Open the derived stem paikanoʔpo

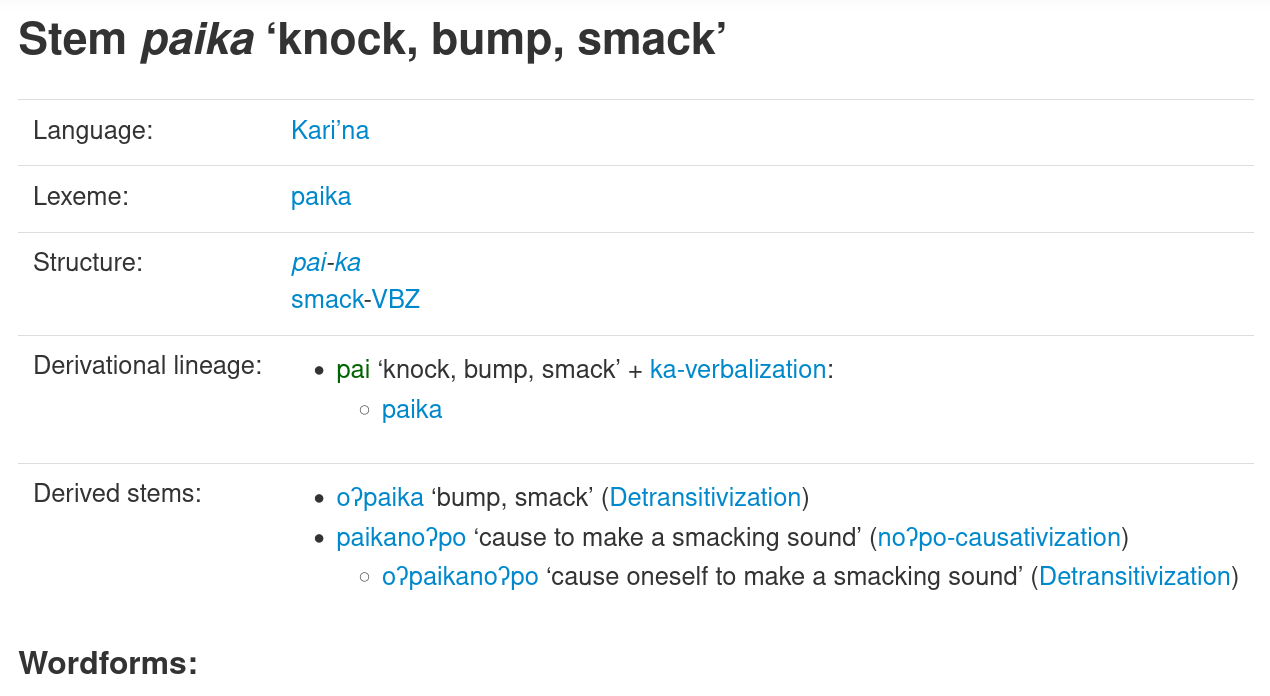(401, 538)
